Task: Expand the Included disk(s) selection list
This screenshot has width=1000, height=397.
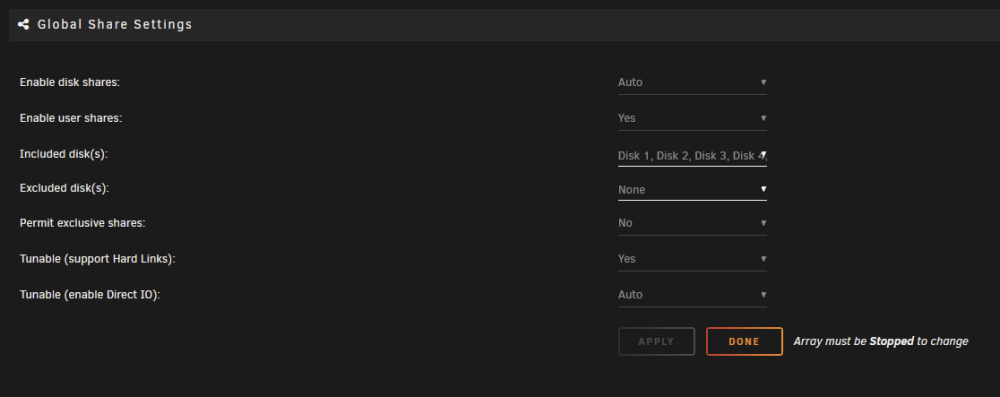Action: [692, 155]
